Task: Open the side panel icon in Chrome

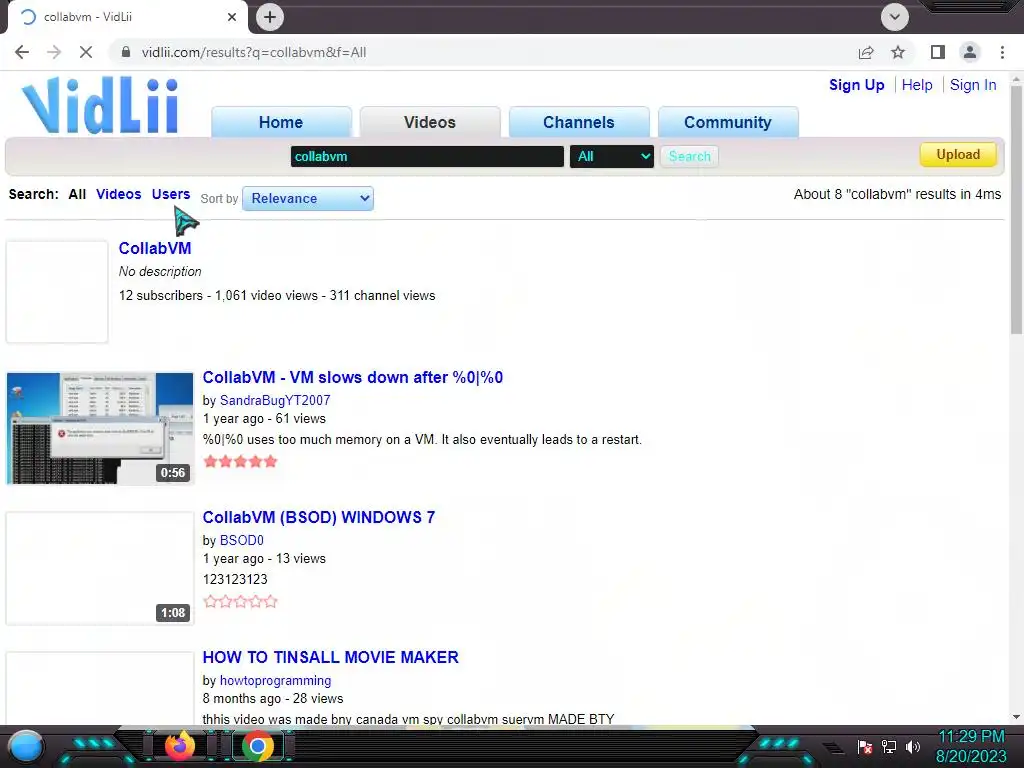Action: click(x=938, y=52)
